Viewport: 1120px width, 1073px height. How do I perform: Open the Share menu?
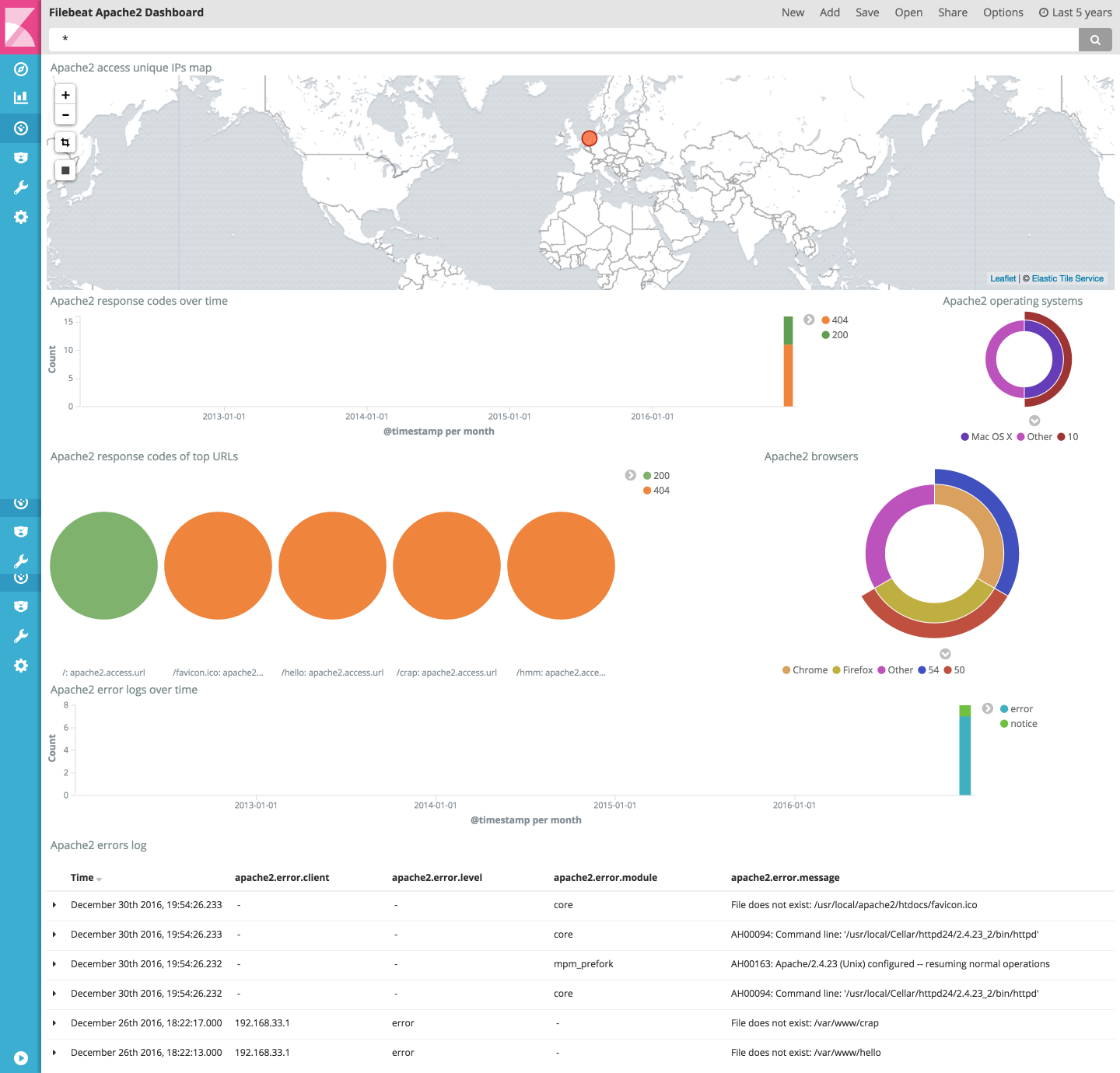tap(953, 12)
